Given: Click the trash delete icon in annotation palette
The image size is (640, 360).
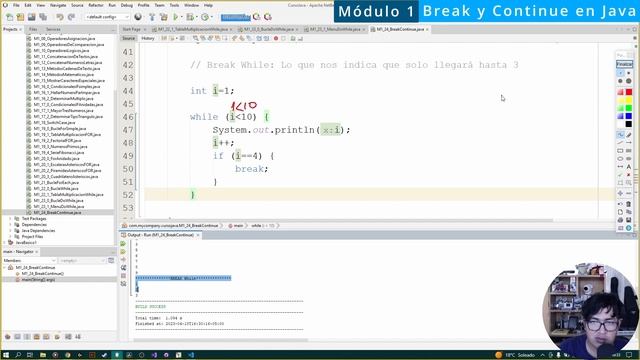Looking at the screenshot, I should (629, 204).
